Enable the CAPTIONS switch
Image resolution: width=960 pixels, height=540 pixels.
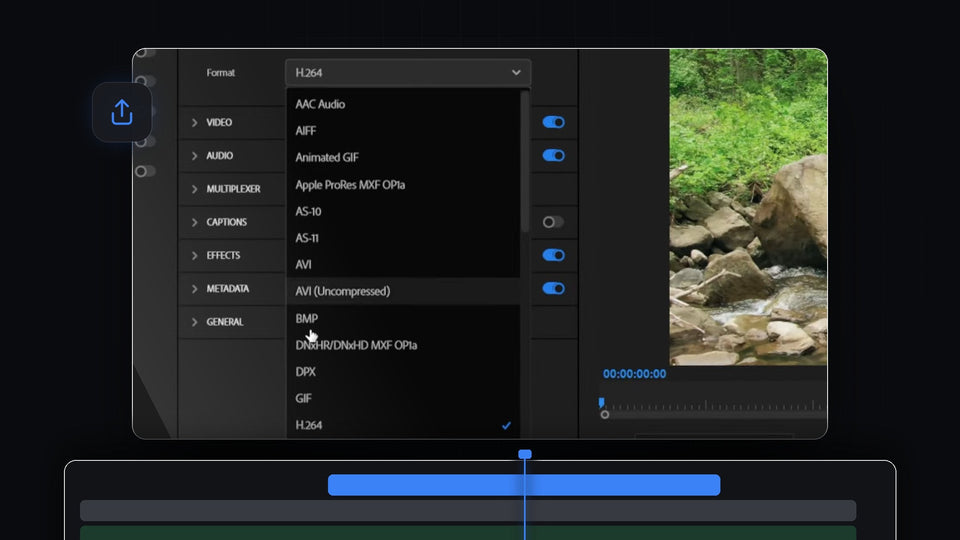pos(553,222)
